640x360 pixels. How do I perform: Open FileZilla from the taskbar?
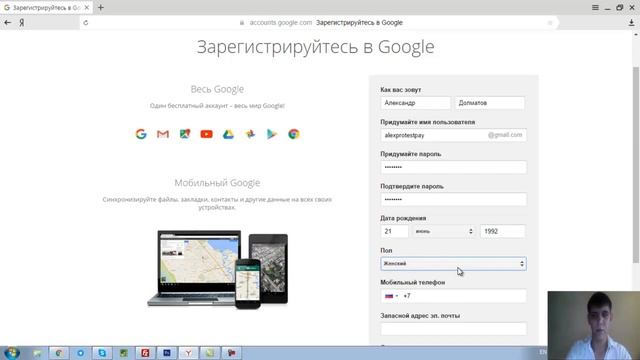click(145, 353)
